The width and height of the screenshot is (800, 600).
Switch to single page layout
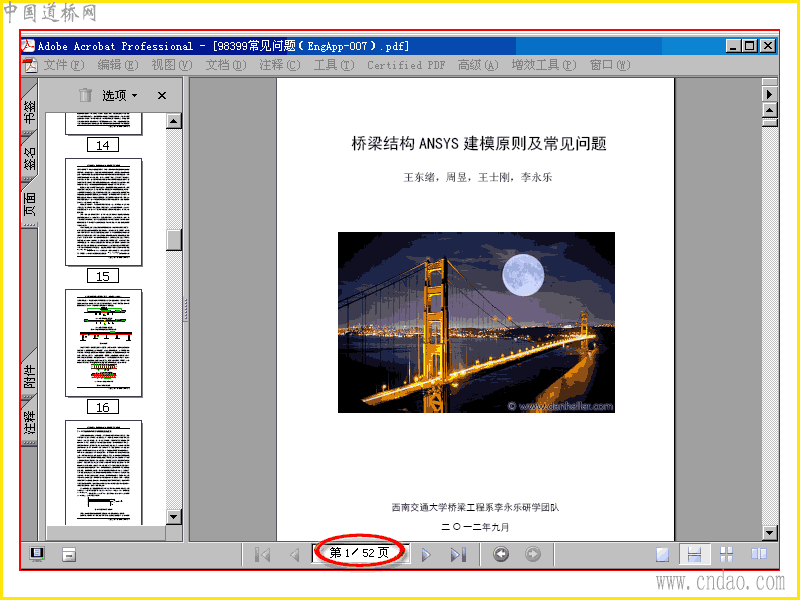tap(662, 554)
